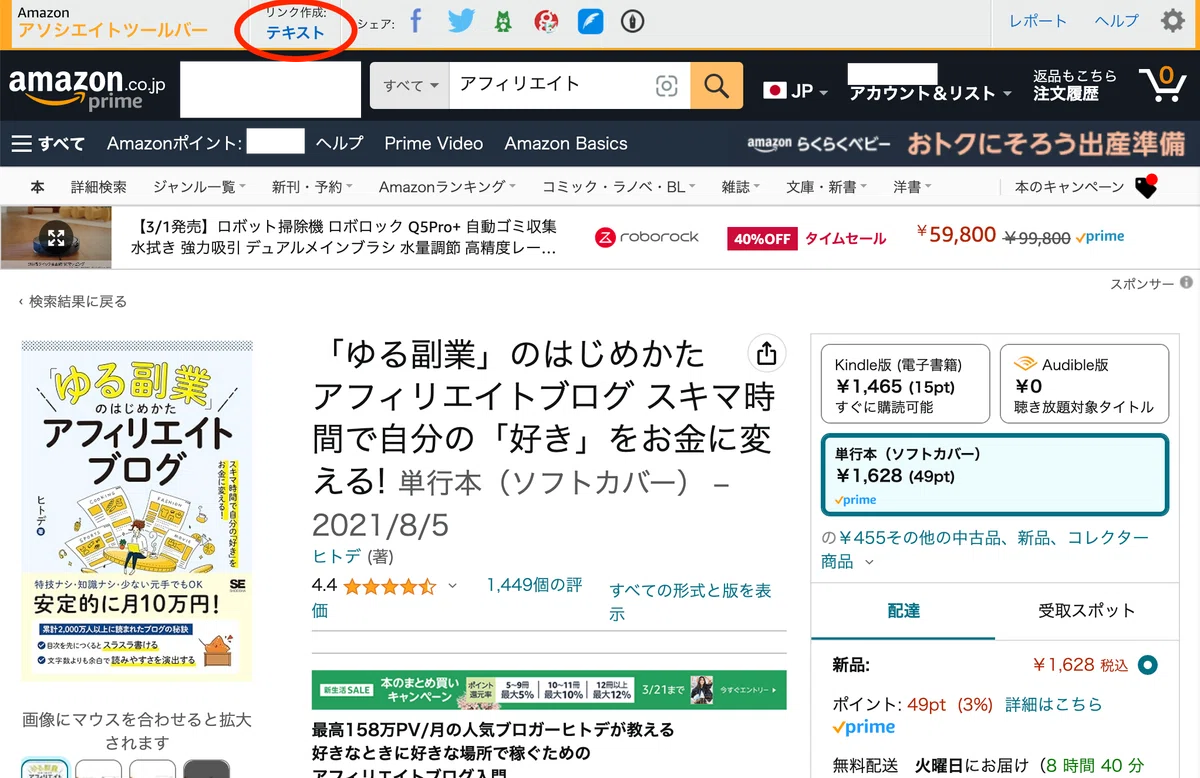Expand 文庫・新書 dropdown menu

tap(827, 187)
